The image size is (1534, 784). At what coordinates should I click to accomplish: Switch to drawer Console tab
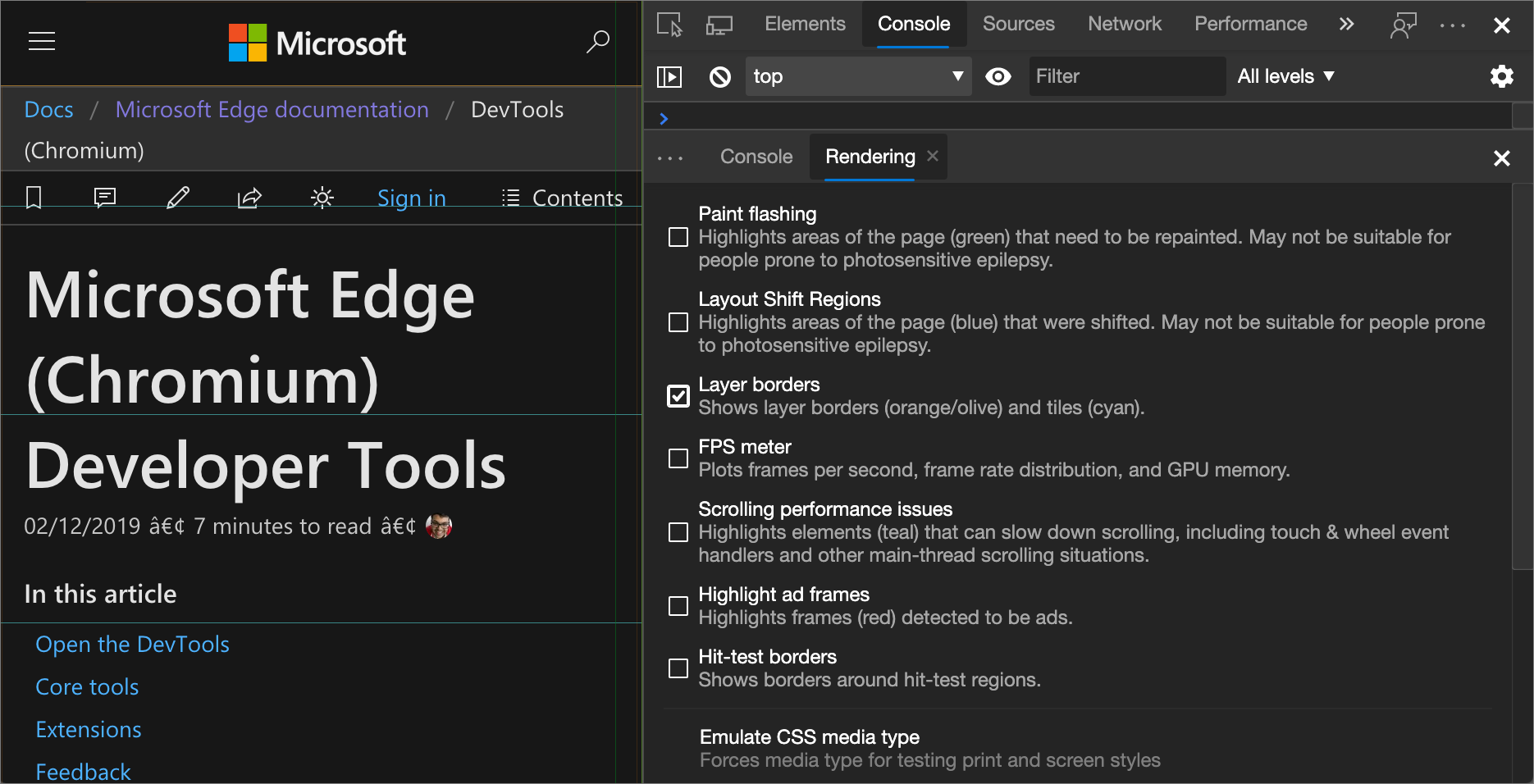point(756,157)
